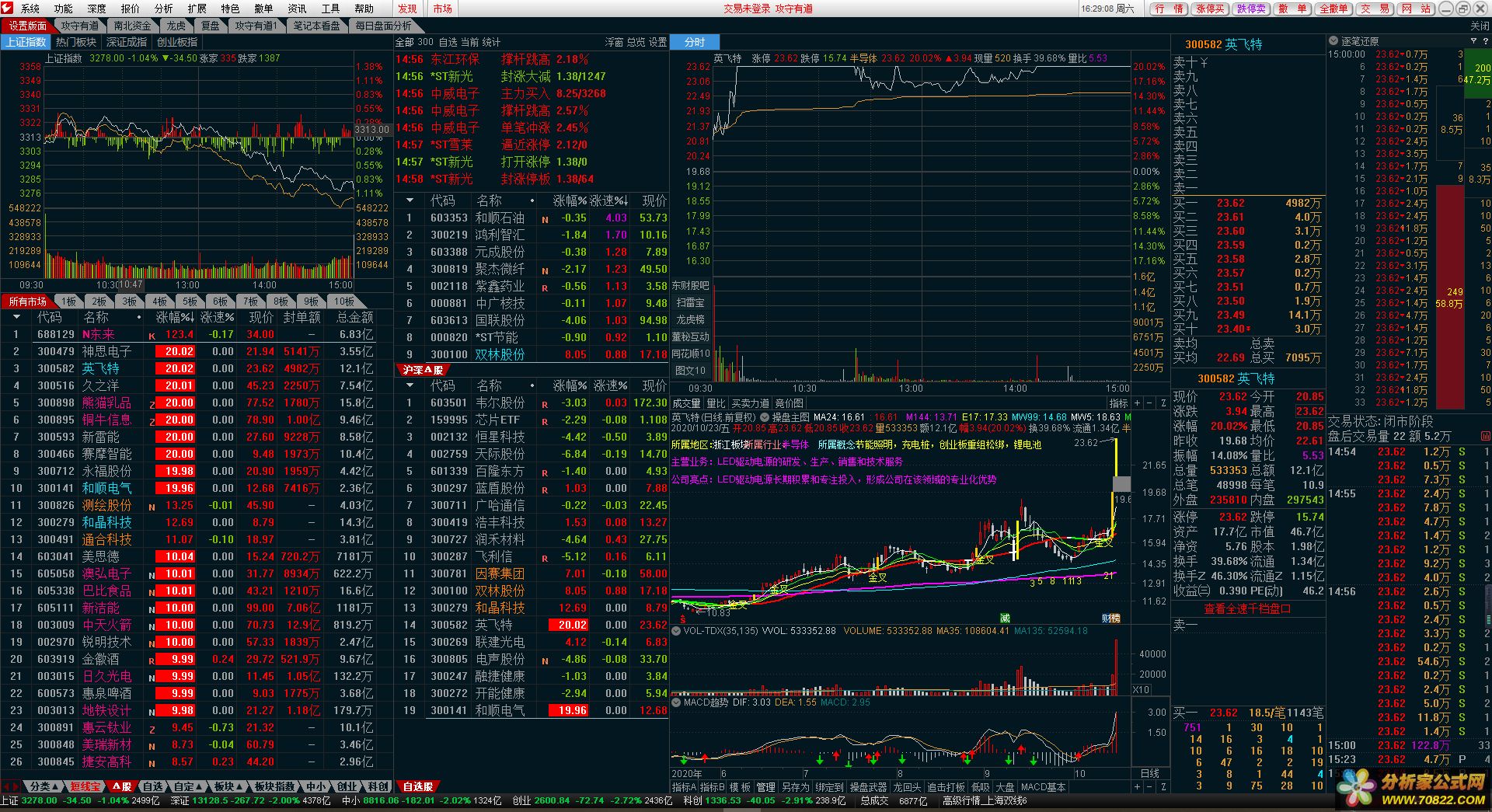Click the right scroll arrow beside bottom tabs
Screen dimensions: 1492x812
point(16,786)
